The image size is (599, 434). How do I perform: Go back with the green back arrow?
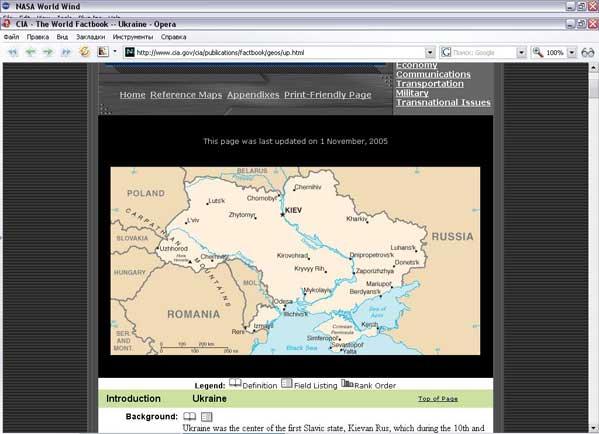point(30,52)
